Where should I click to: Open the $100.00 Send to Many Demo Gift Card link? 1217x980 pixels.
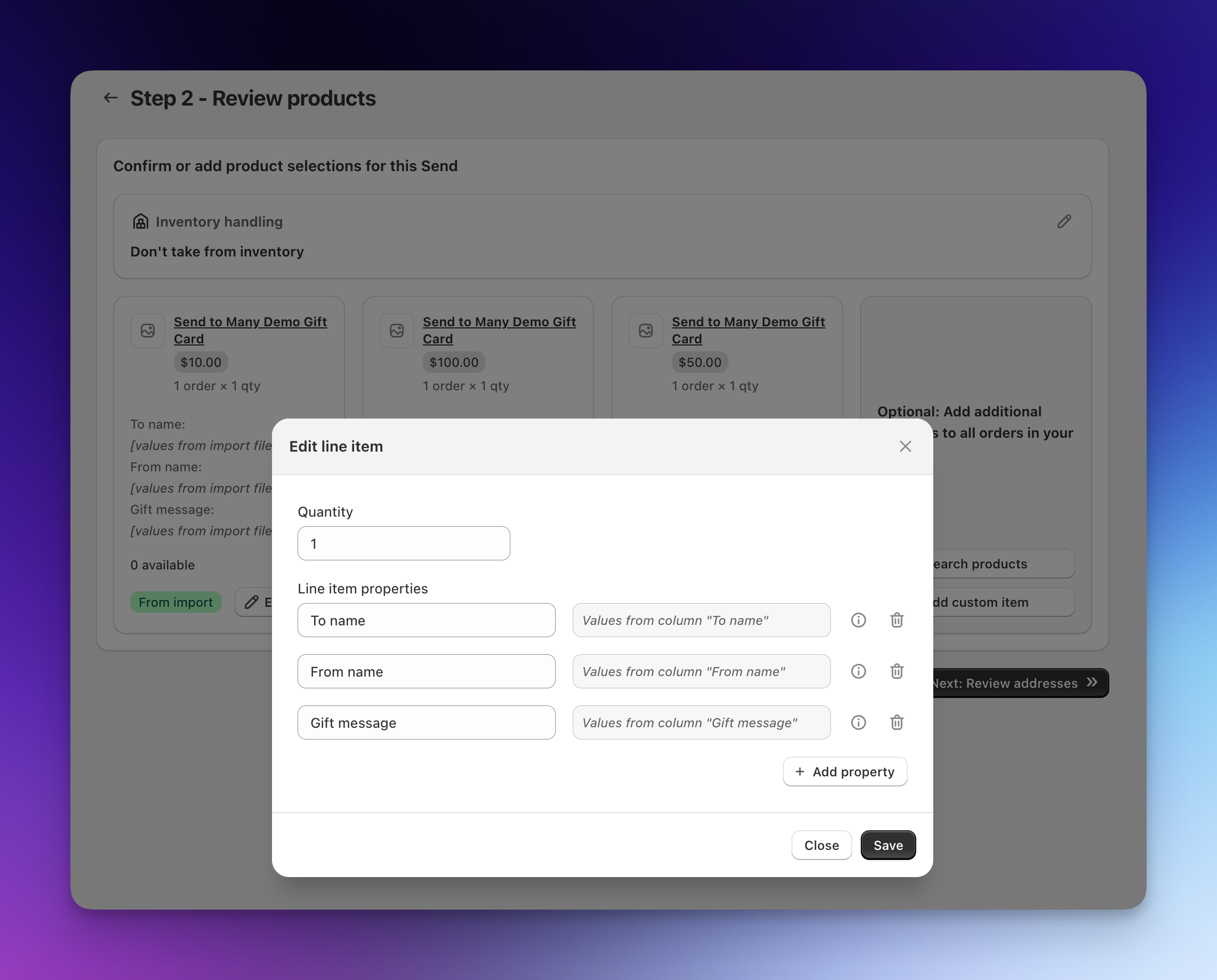tap(499, 330)
